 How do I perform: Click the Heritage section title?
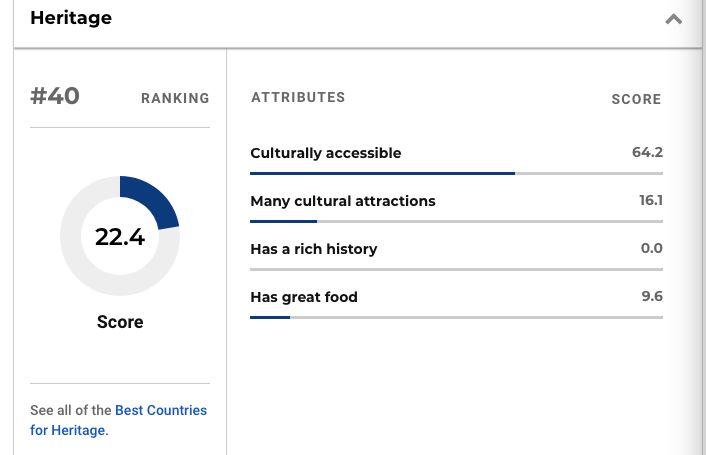coord(71,18)
